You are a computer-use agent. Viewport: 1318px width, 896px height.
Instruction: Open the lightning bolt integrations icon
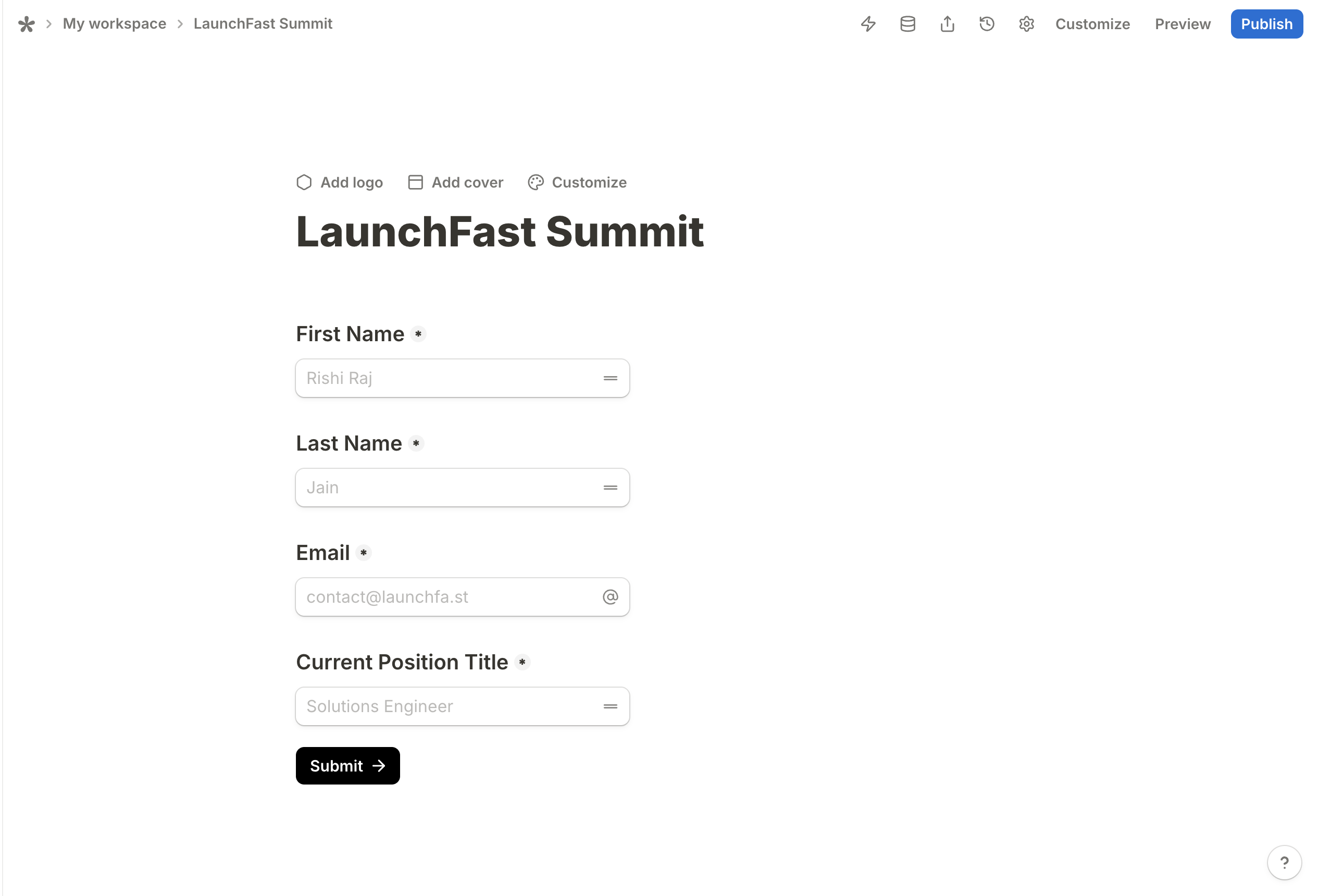tap(868, 24)
